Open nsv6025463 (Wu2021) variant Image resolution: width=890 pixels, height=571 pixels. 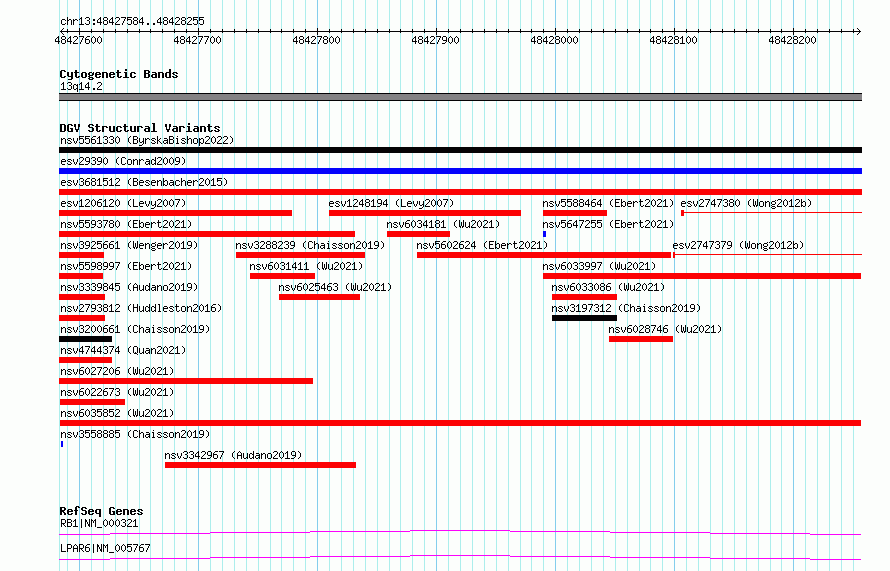tap(335, 287)
